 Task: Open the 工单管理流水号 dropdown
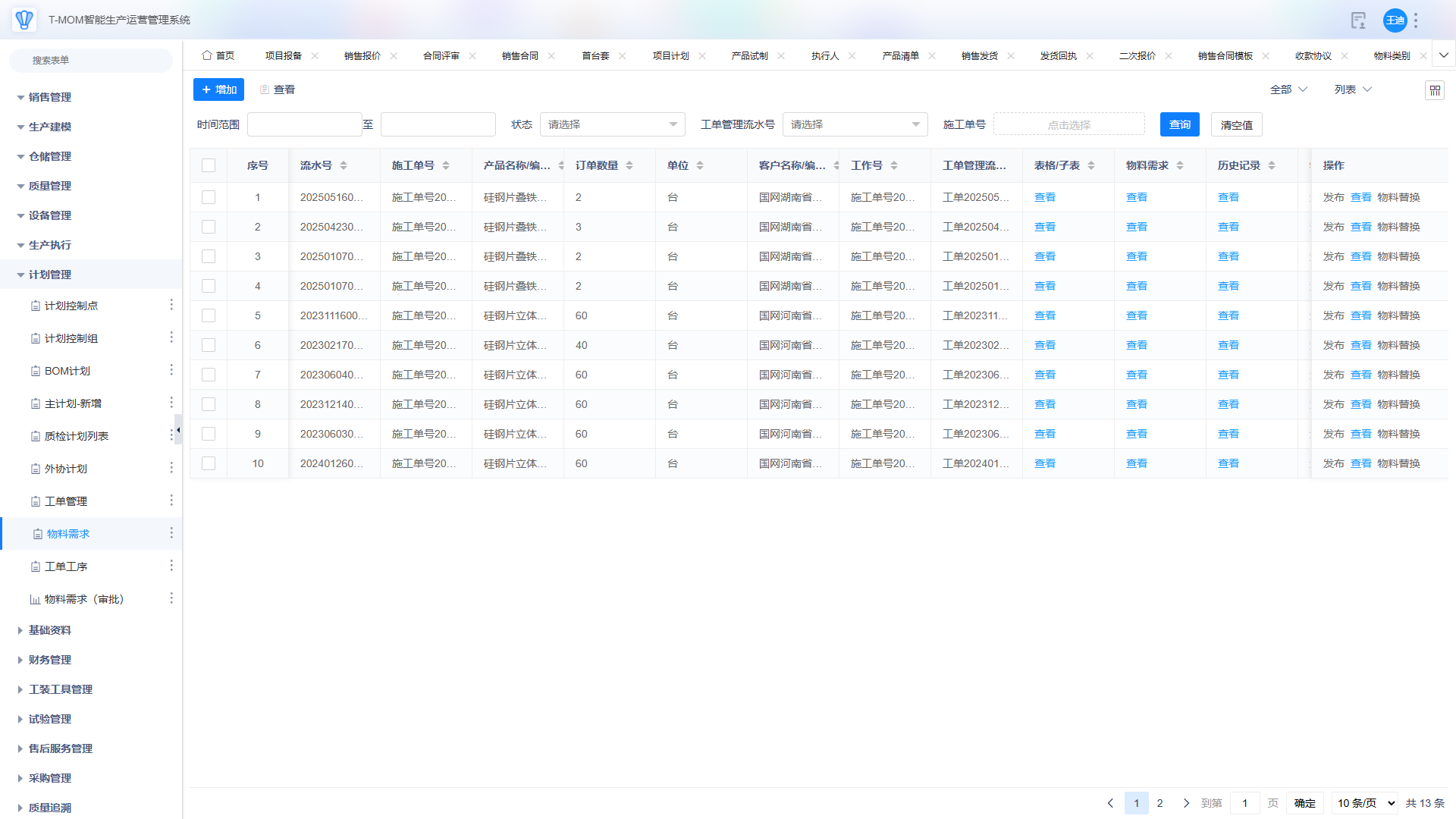pyautogui.click(x=855, y=124)
